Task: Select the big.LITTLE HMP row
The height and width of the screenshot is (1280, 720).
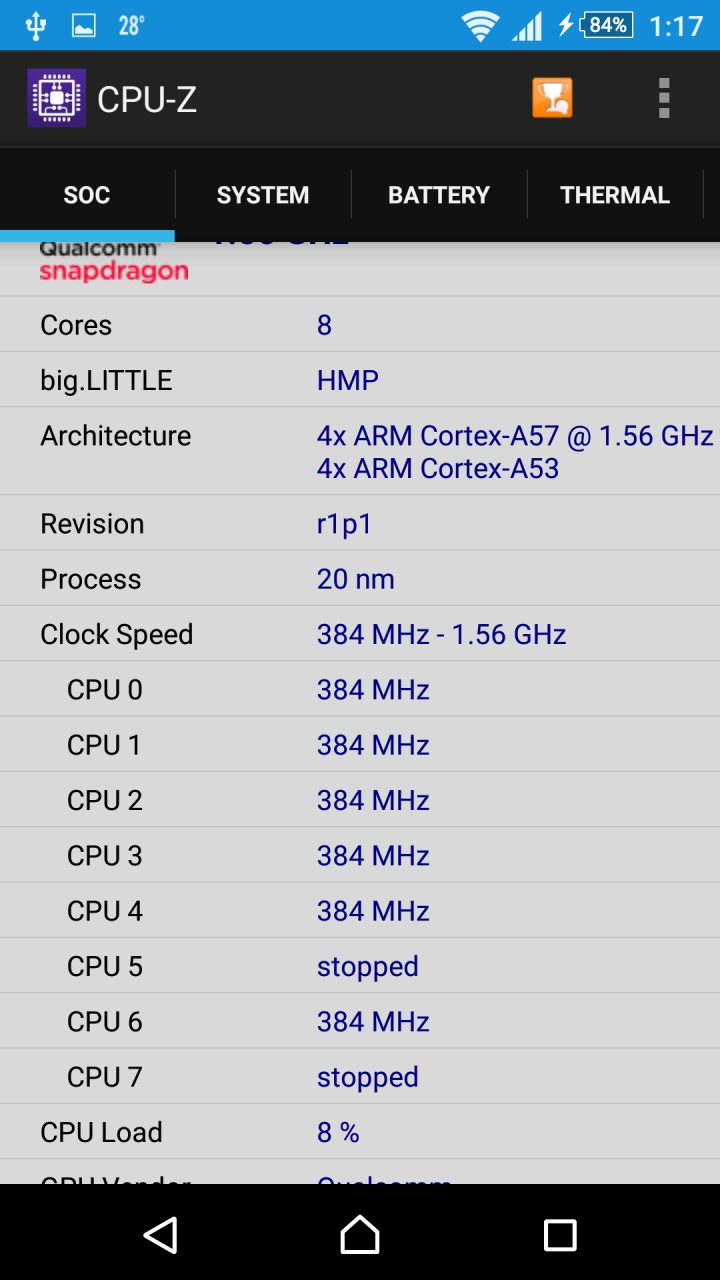Action: 360,380
